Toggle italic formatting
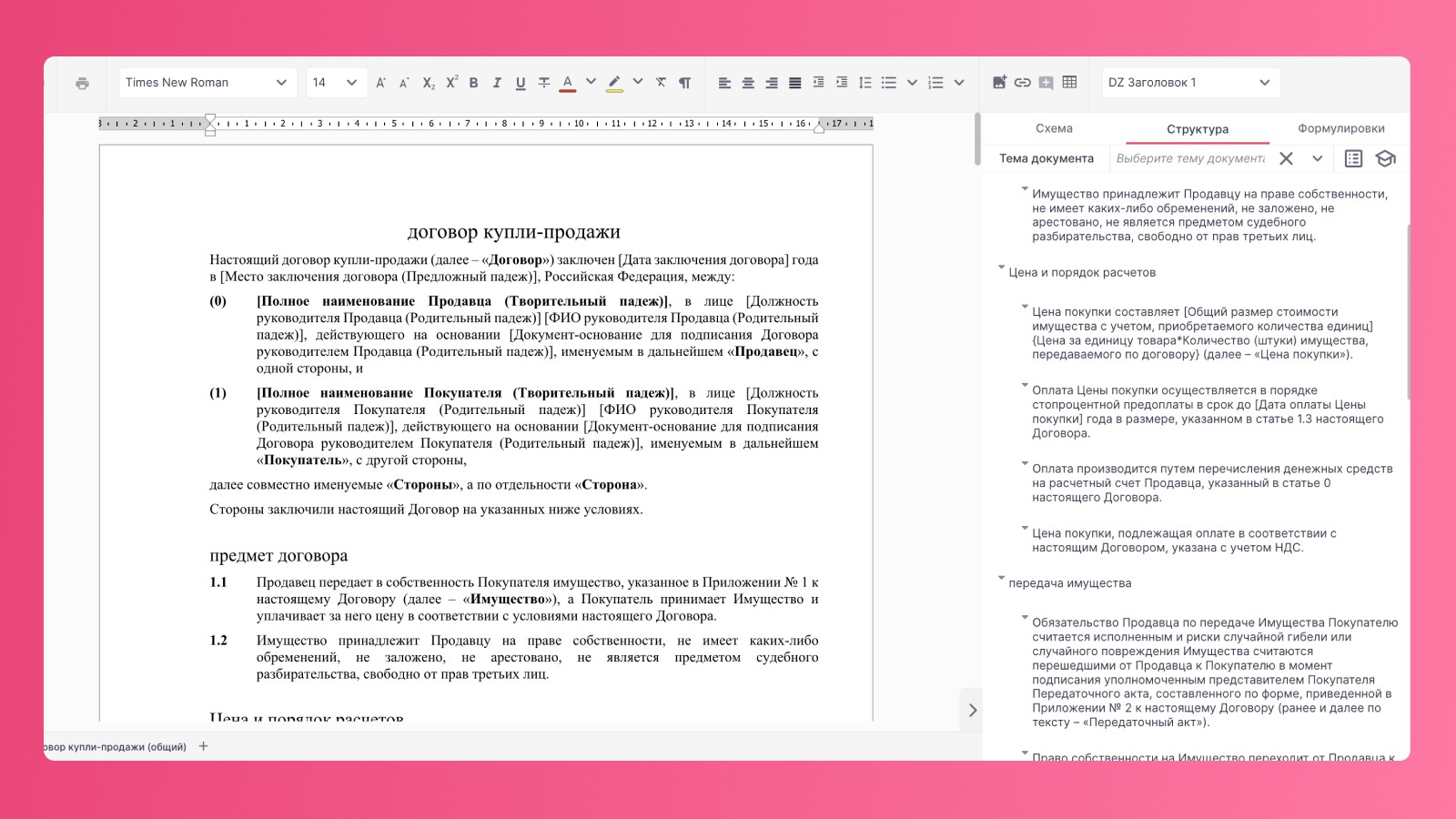1456x819 pixels. [497, 83]
